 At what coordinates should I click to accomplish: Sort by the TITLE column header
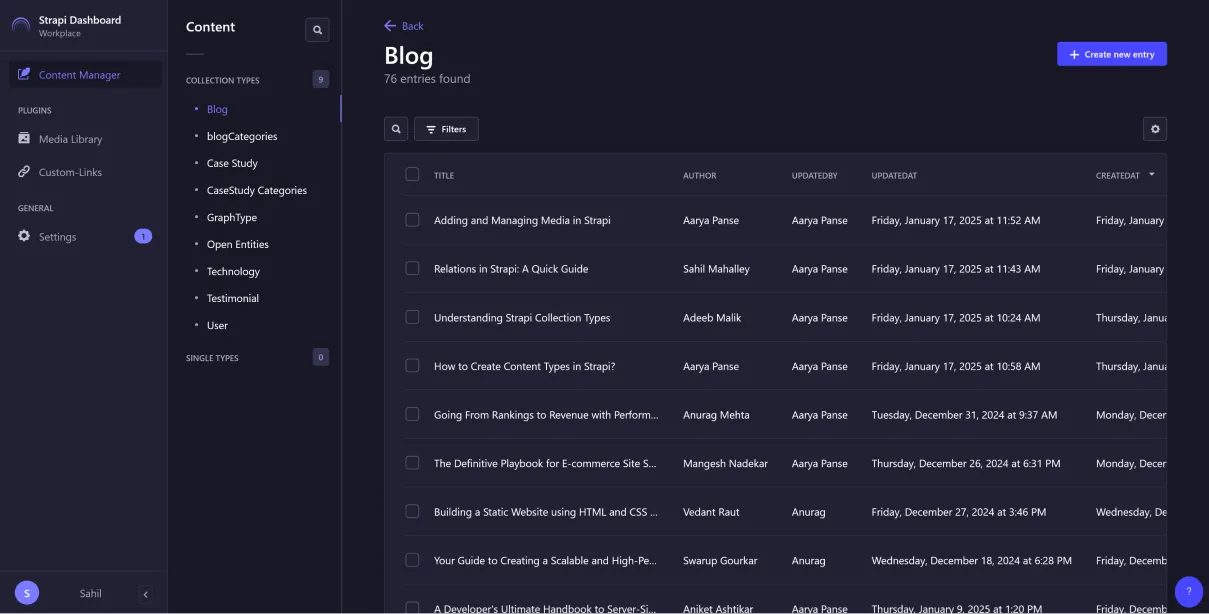point(444,176)
